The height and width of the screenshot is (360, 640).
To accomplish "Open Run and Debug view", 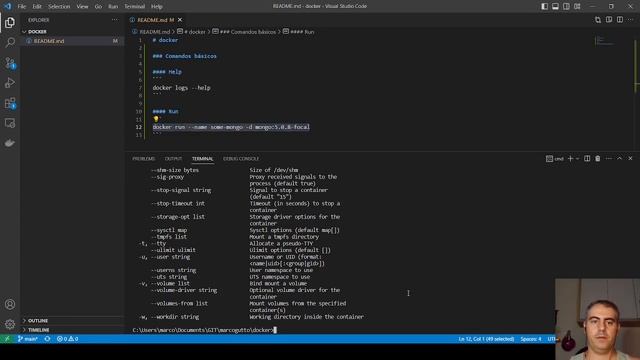I will tap(10, 83).
